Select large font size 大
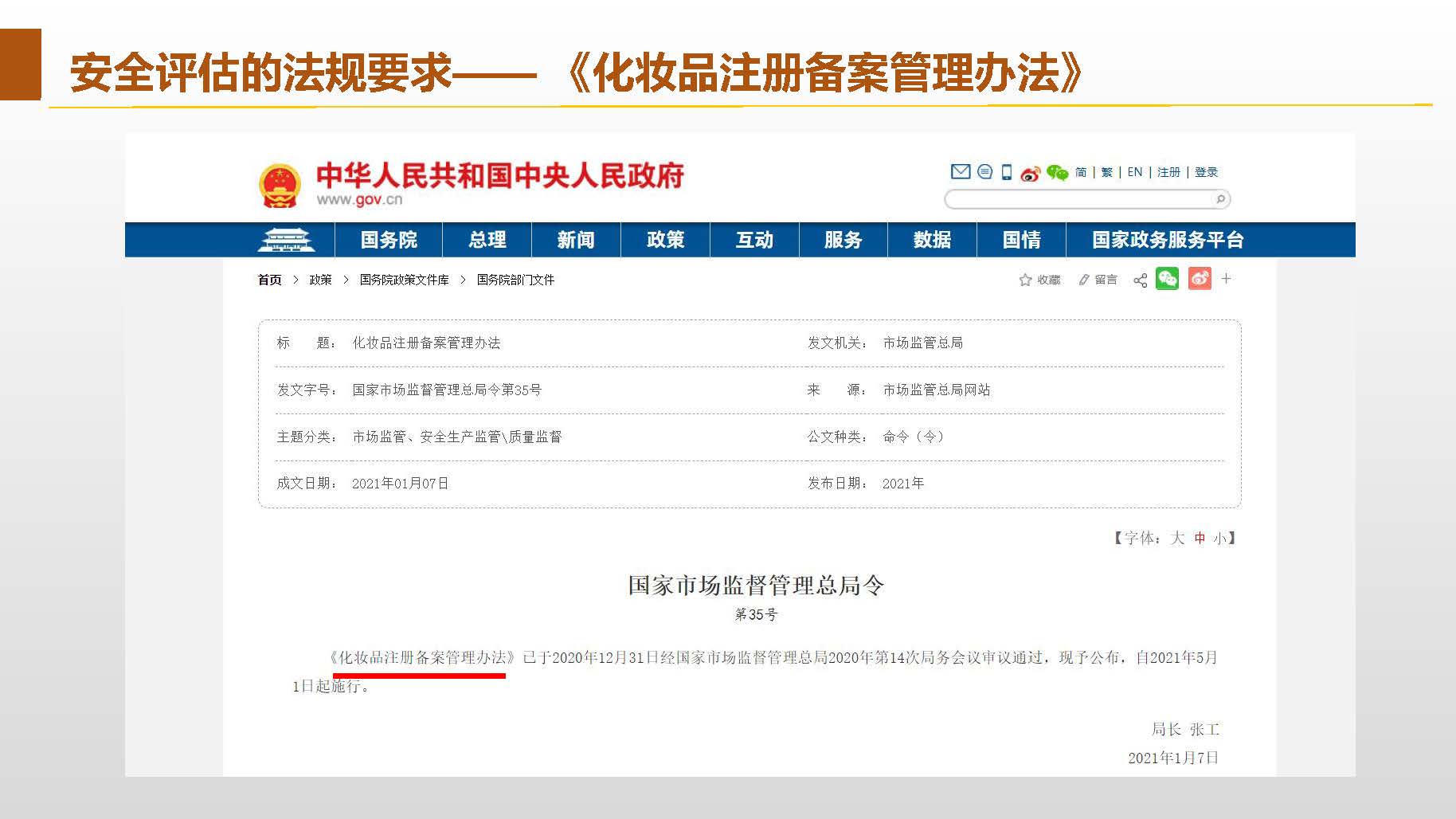This screenshot has width=1456, height=819. [x=1177, y=538]
